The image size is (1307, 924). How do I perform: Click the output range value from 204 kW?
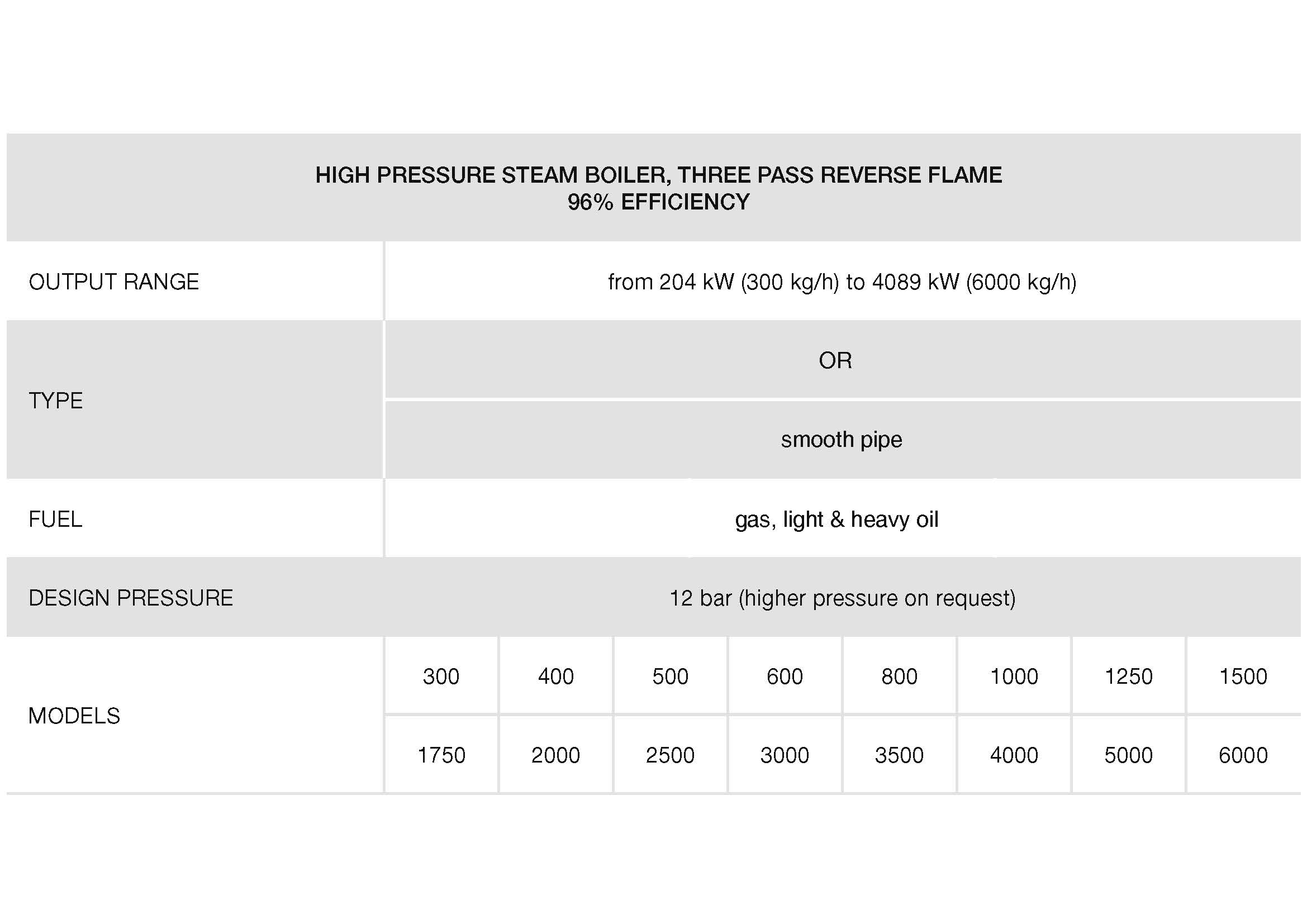pos(843,282)
